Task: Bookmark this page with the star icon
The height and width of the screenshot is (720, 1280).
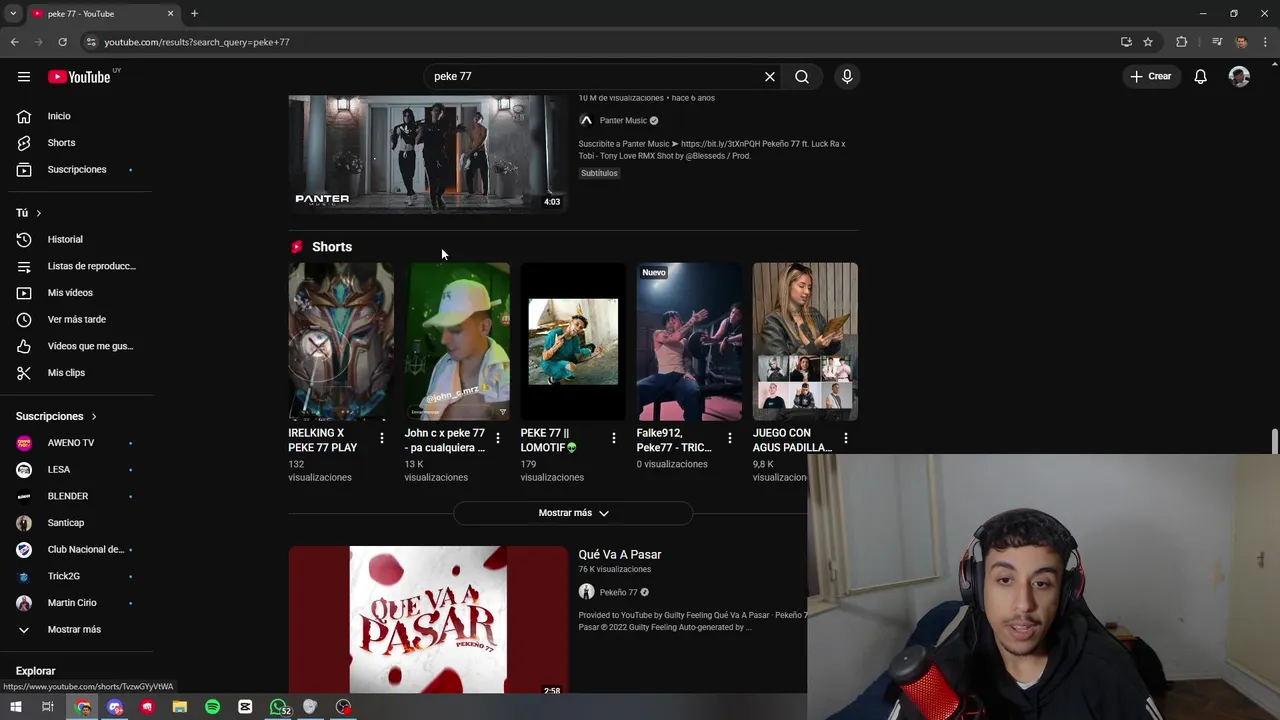Action: 1148,42
